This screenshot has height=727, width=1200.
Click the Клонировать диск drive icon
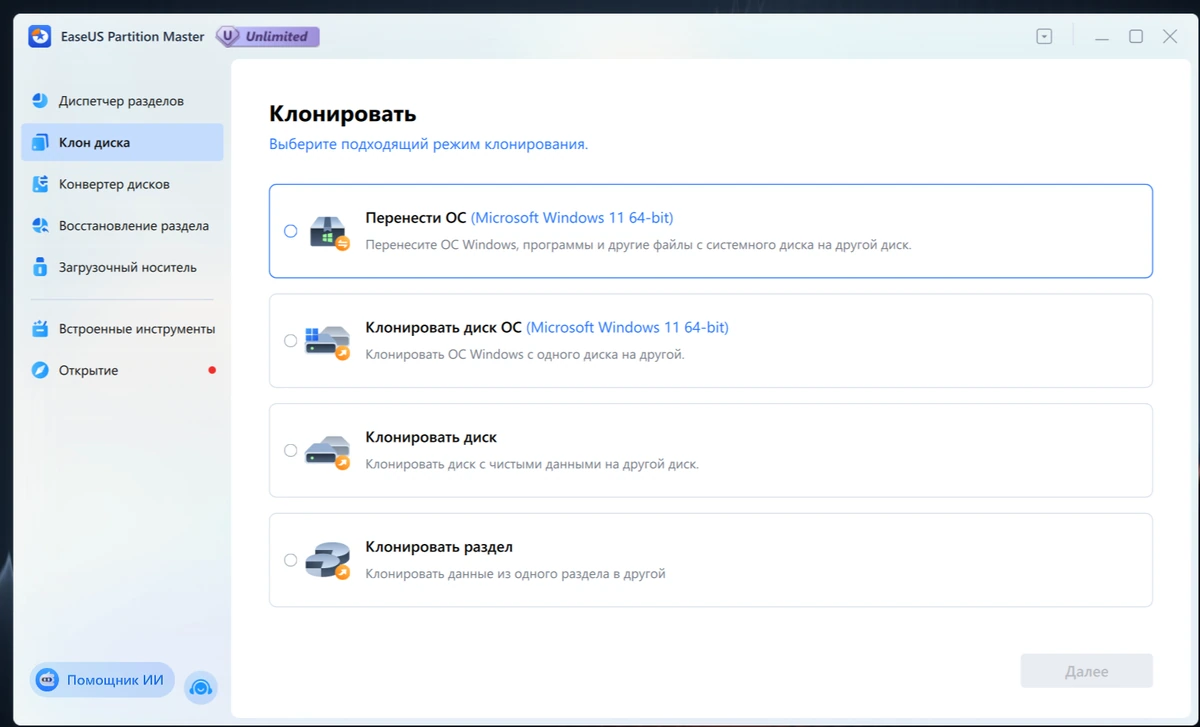click(328, 452)
